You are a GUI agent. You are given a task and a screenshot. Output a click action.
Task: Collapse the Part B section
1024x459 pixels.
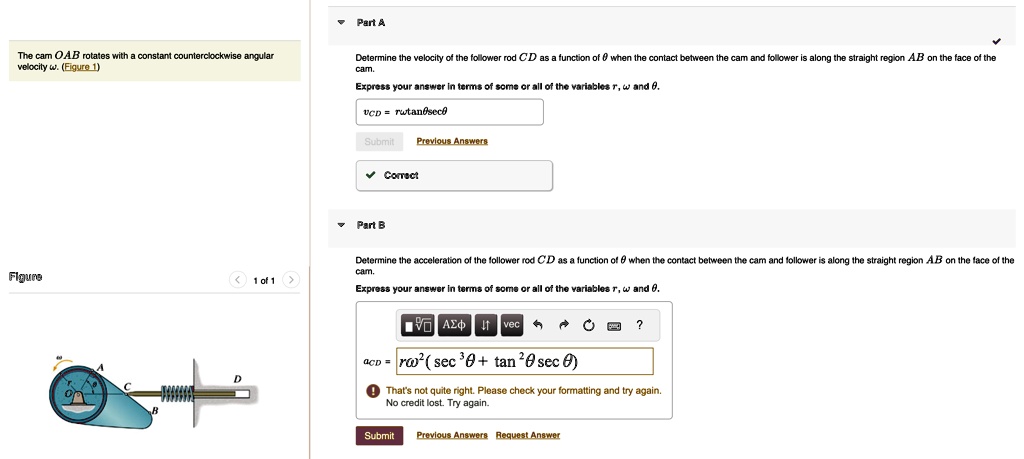340,225
